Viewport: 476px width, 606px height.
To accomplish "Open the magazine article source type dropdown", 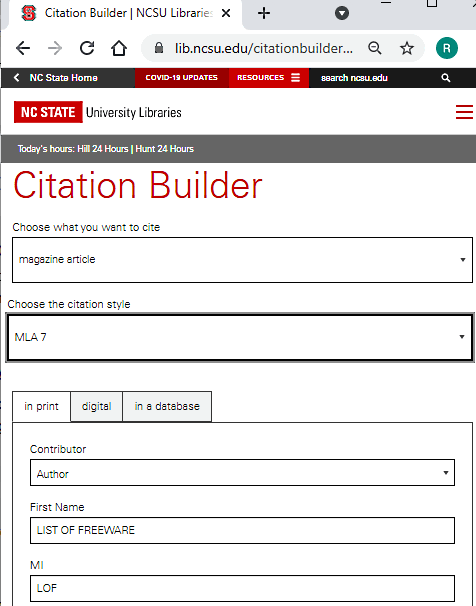I will point(242,260).
